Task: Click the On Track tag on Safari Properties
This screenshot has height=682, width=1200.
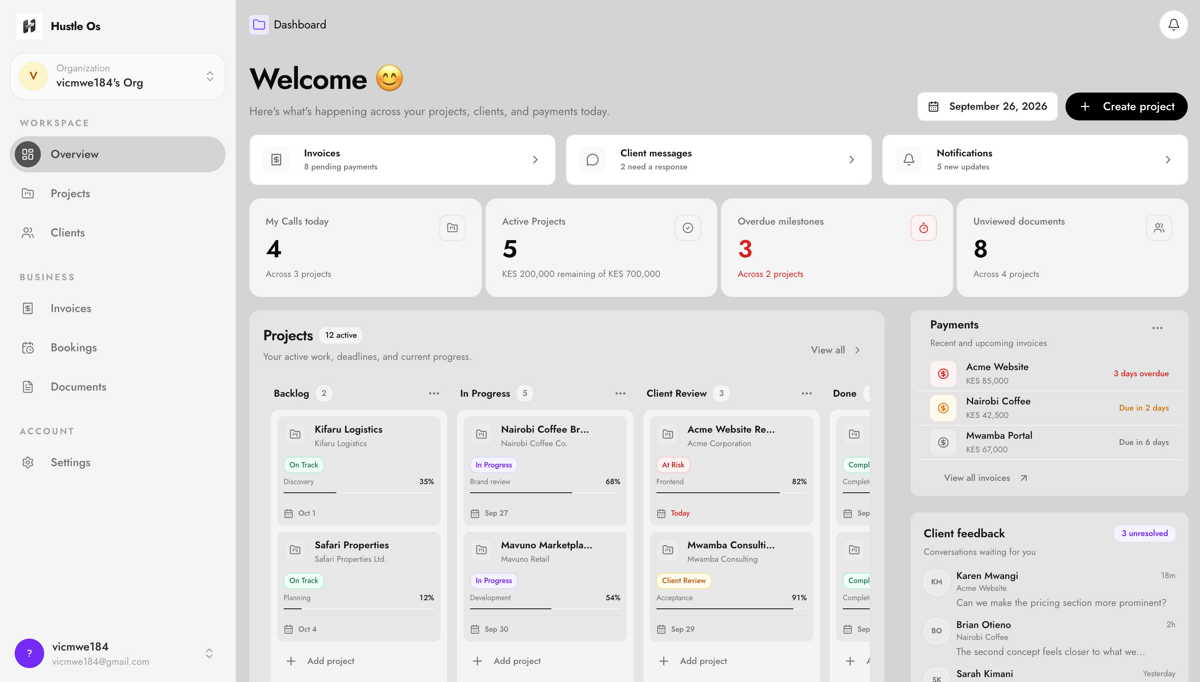Action: 304,581
